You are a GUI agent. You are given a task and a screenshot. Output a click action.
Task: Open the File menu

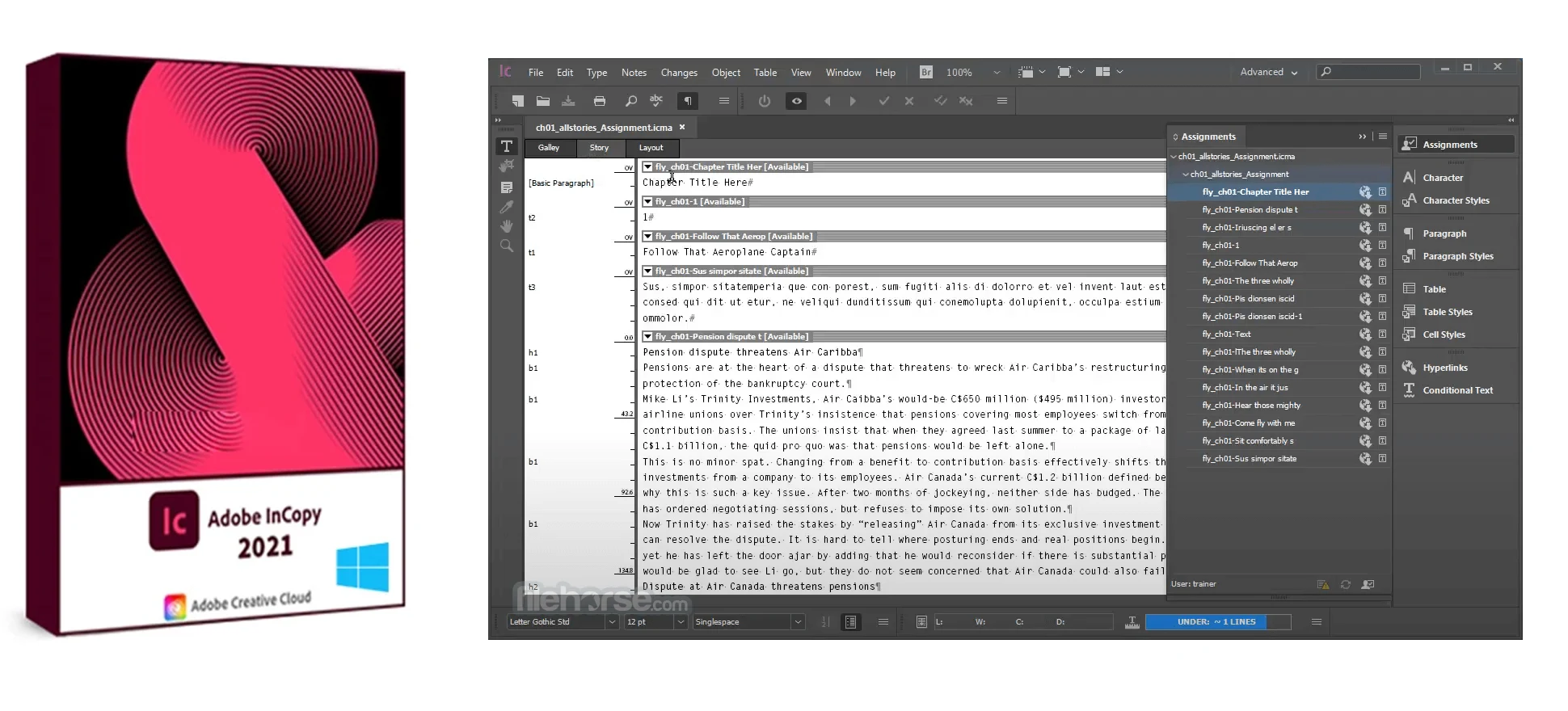click(536, 73)
